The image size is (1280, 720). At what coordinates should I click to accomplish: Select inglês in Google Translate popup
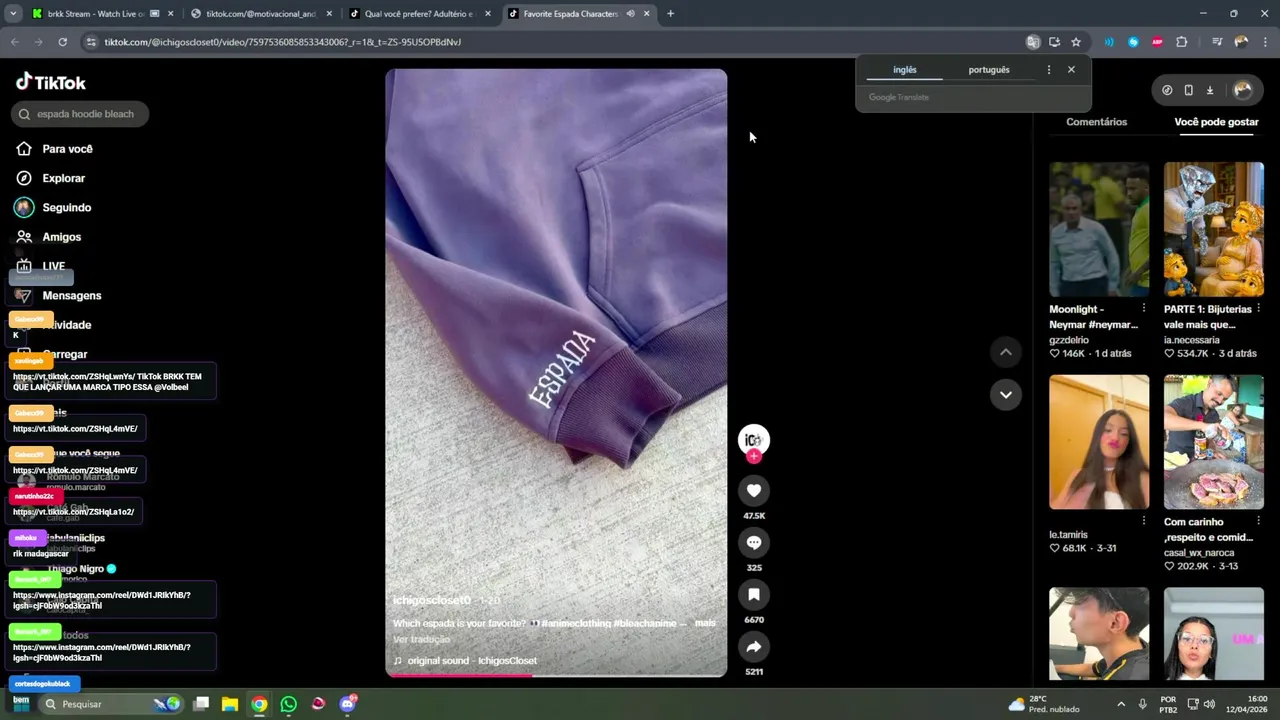(x=904, y=70)
